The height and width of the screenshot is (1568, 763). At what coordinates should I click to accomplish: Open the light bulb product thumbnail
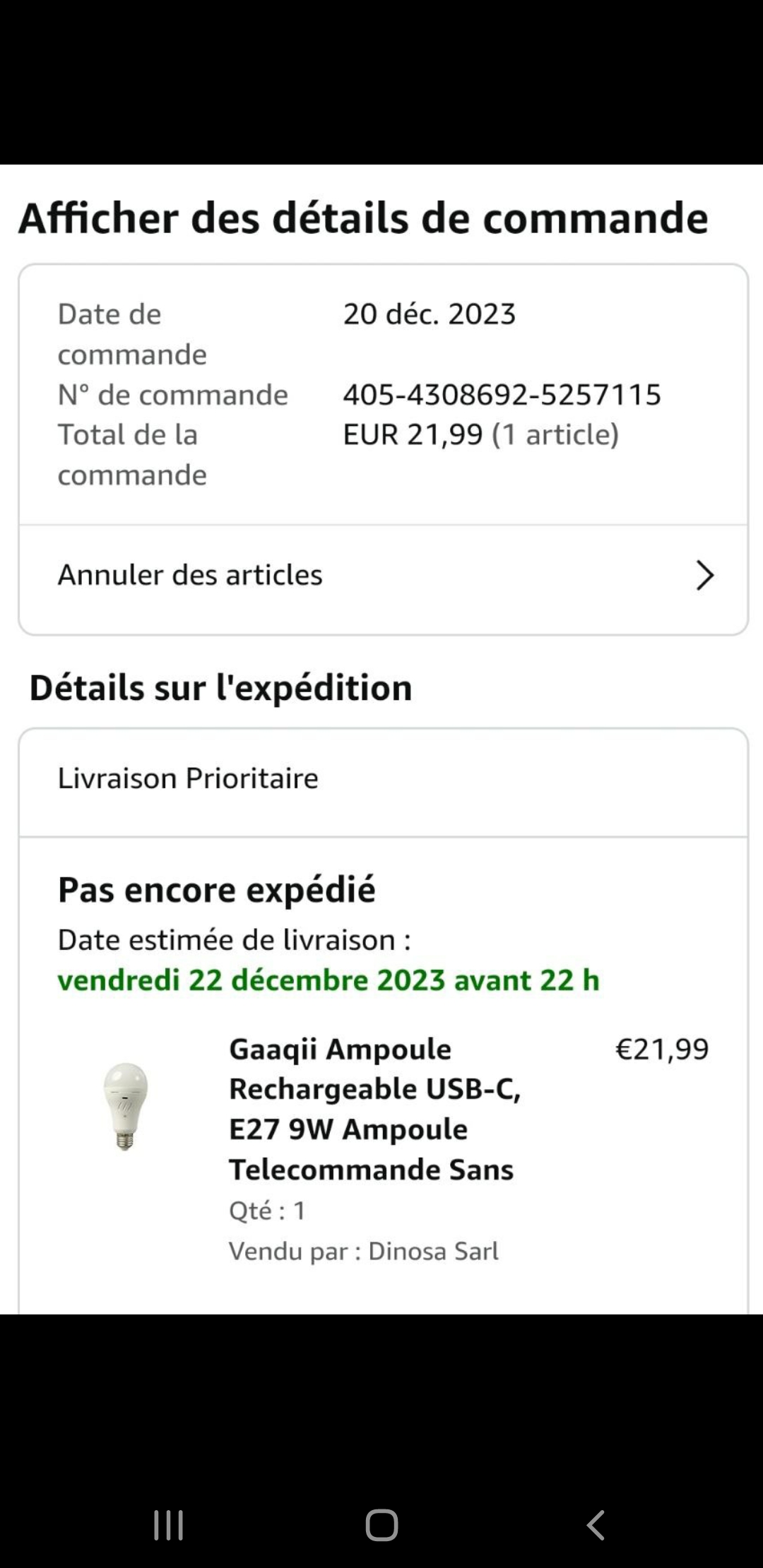tap(126, 1106)
